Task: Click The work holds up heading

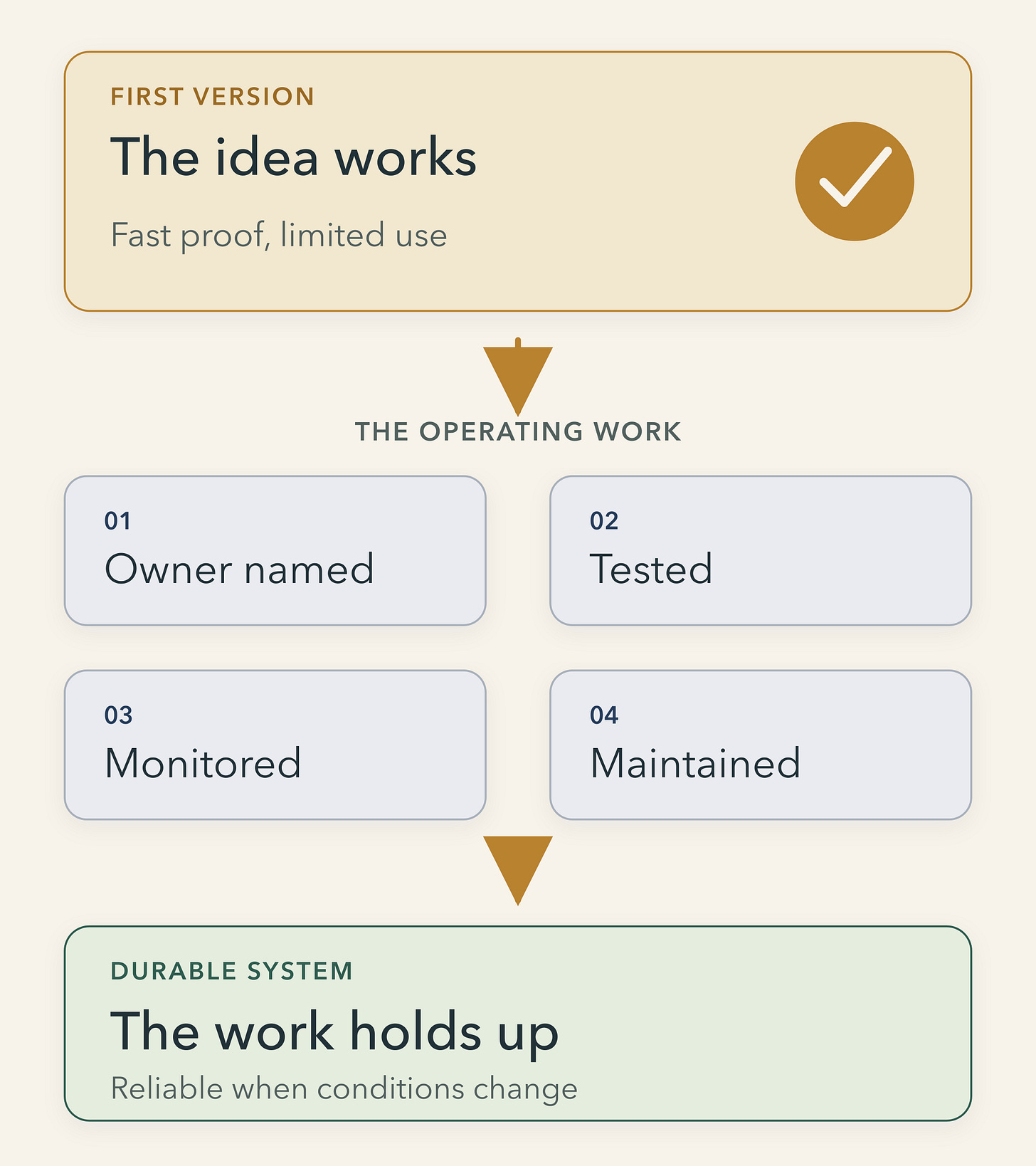Action: pos(334,1032)
